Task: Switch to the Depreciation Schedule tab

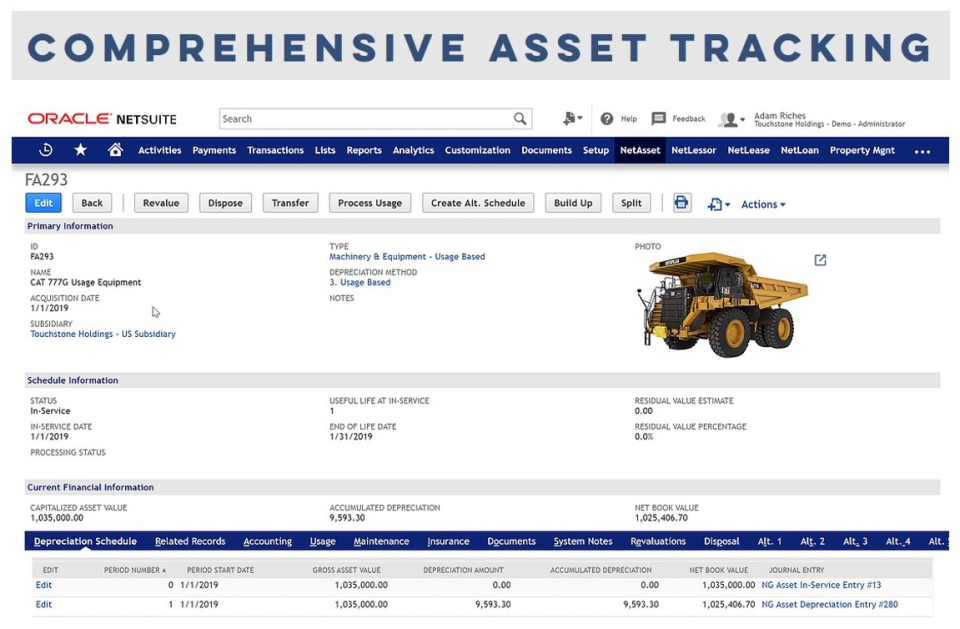Action: click(x=85, y=541)
